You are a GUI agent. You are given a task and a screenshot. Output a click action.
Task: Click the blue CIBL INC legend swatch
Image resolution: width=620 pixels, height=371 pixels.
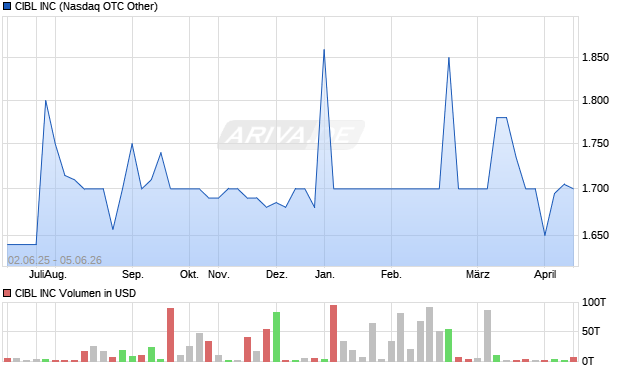[7, 6]
